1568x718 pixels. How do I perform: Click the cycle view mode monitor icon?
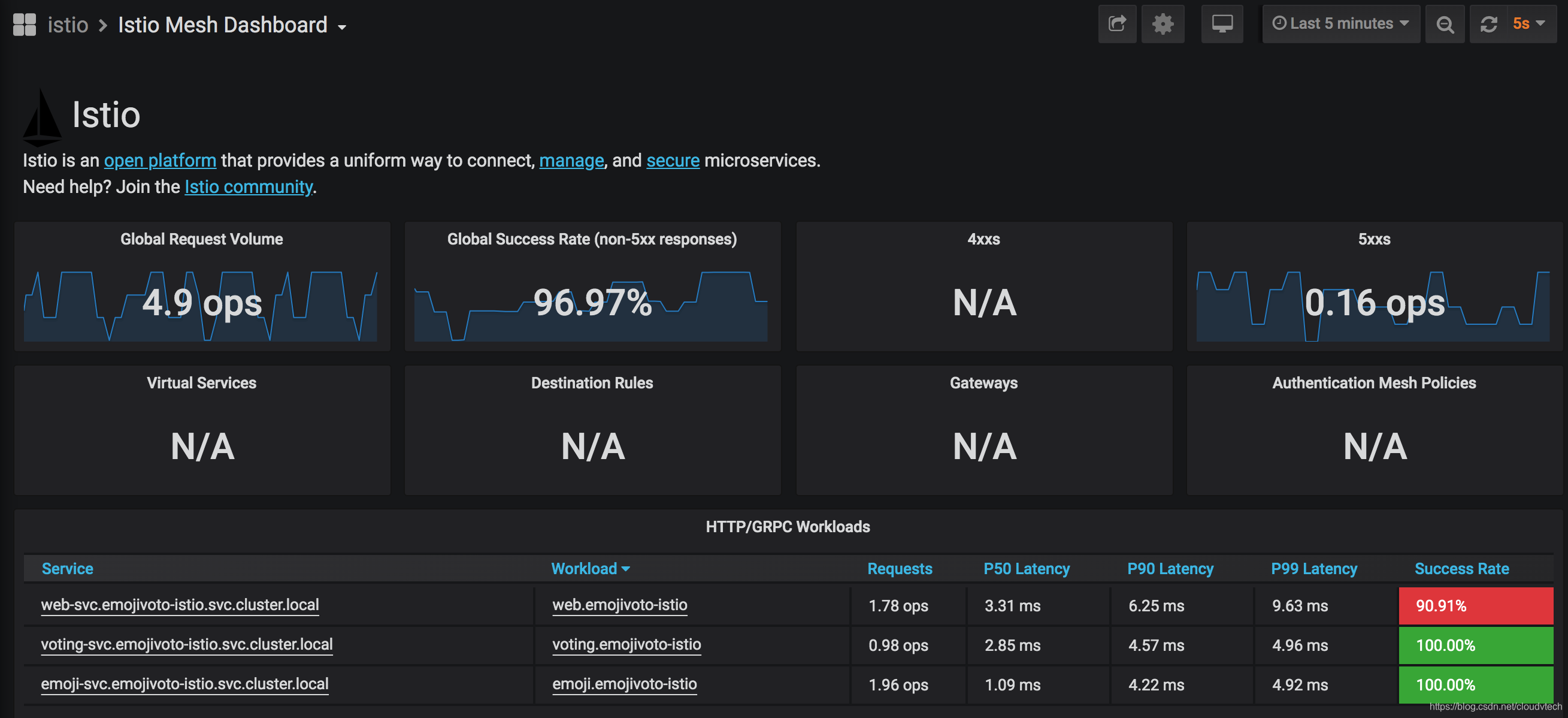tap(1222, 25)
